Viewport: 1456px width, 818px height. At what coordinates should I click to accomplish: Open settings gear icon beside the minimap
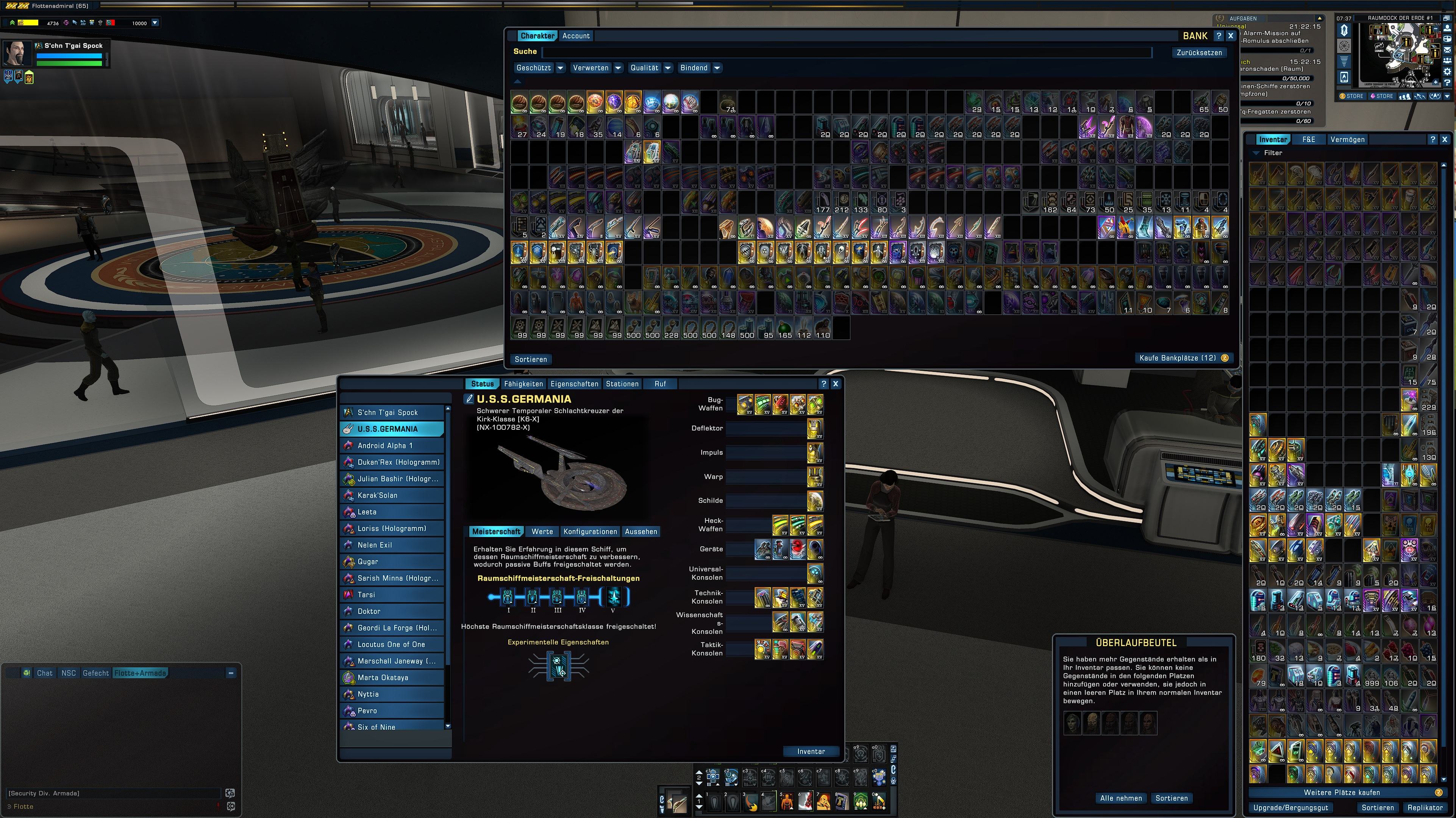click(x=1448, y=72)
